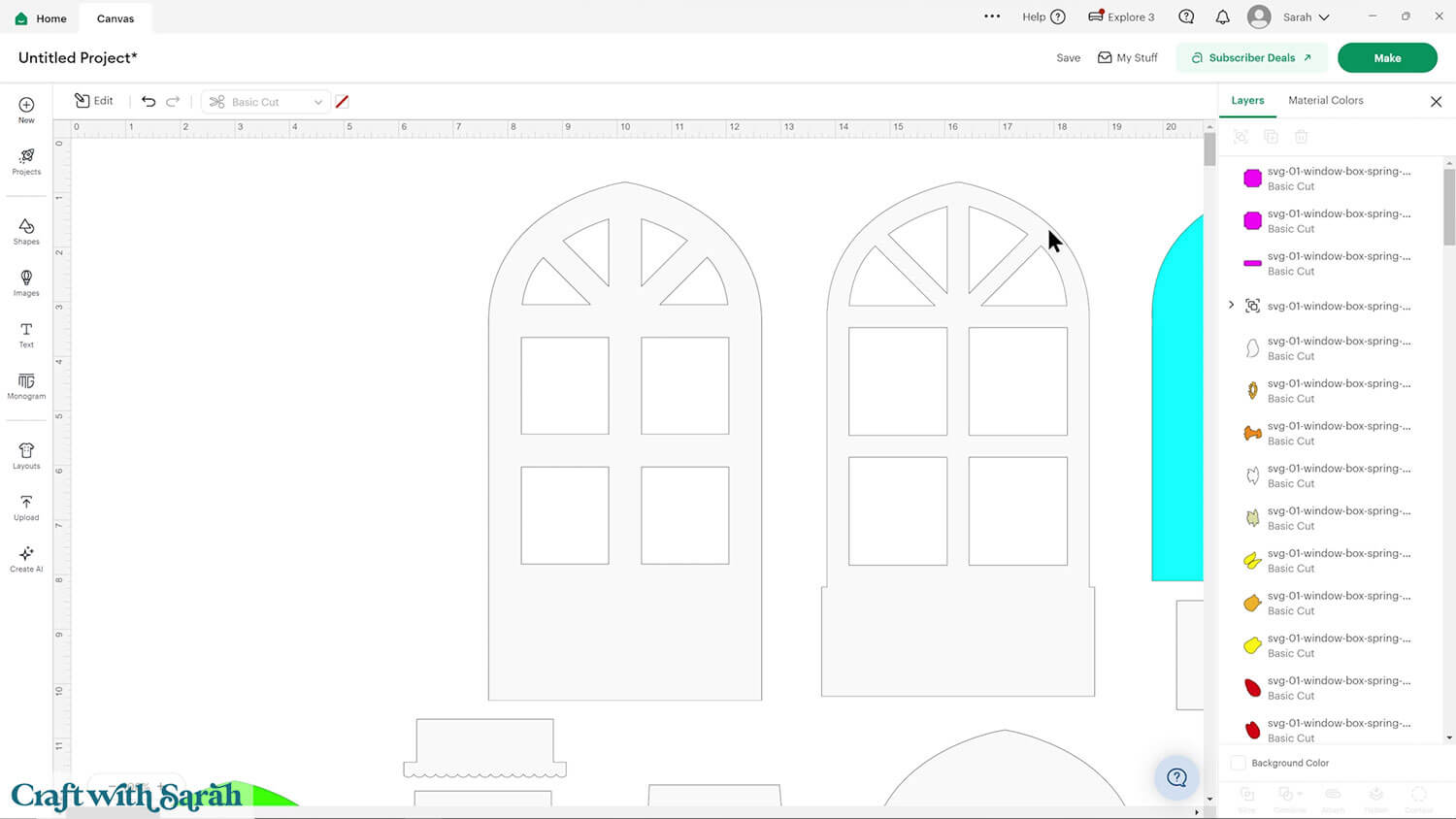Open the Monogram tool
This screenshot has width=1456, height=819.
26,385
